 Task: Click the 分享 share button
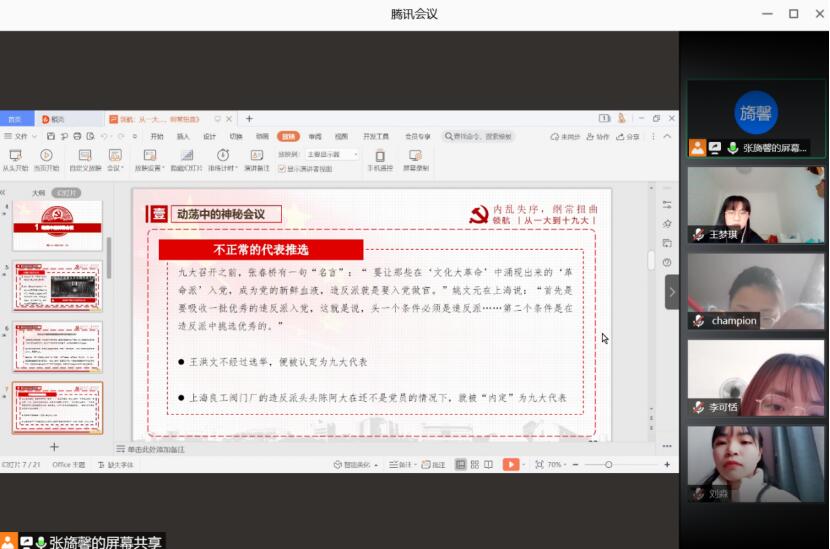(x=630, y=136)
